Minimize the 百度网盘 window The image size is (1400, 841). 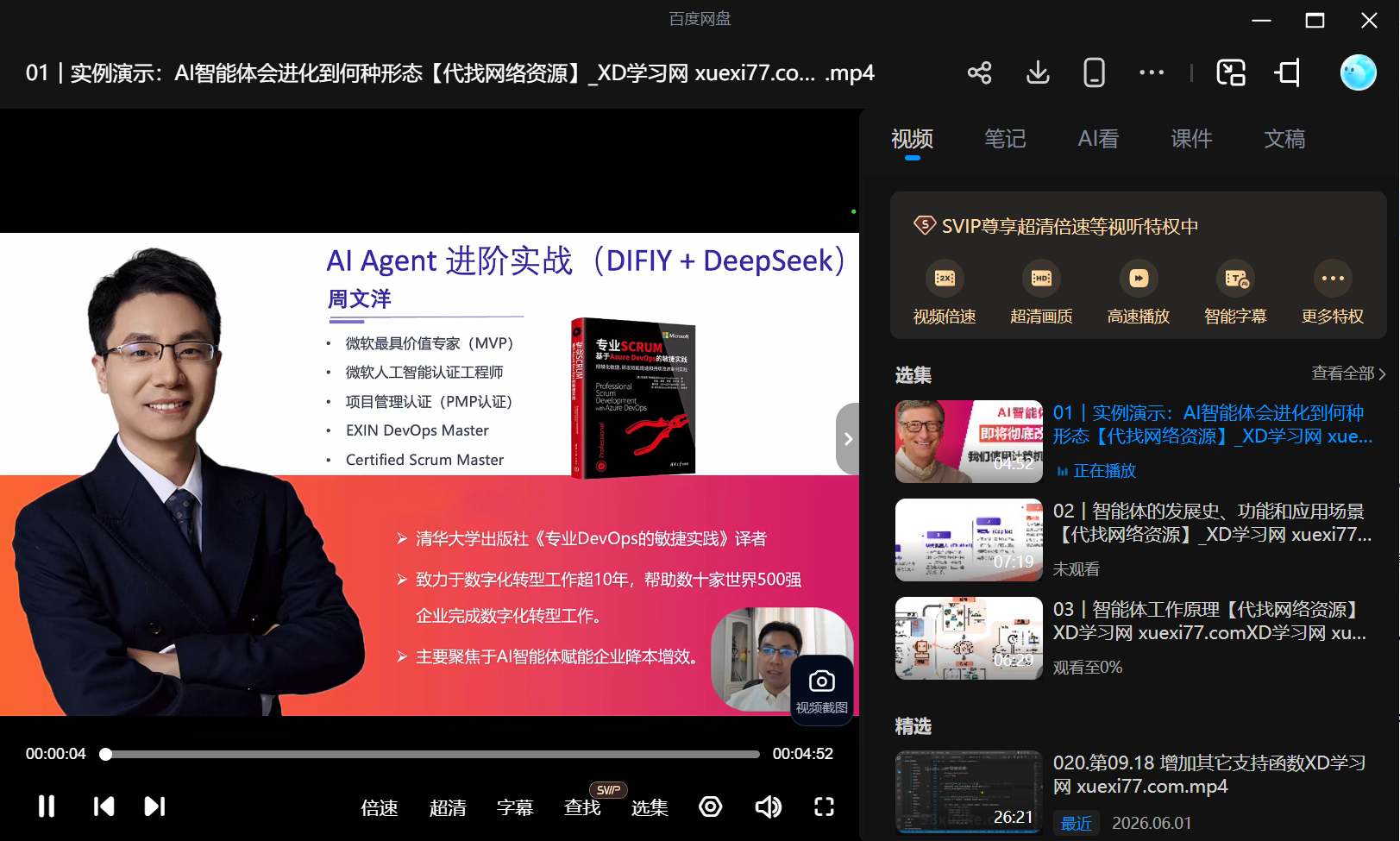[1261, 20]
